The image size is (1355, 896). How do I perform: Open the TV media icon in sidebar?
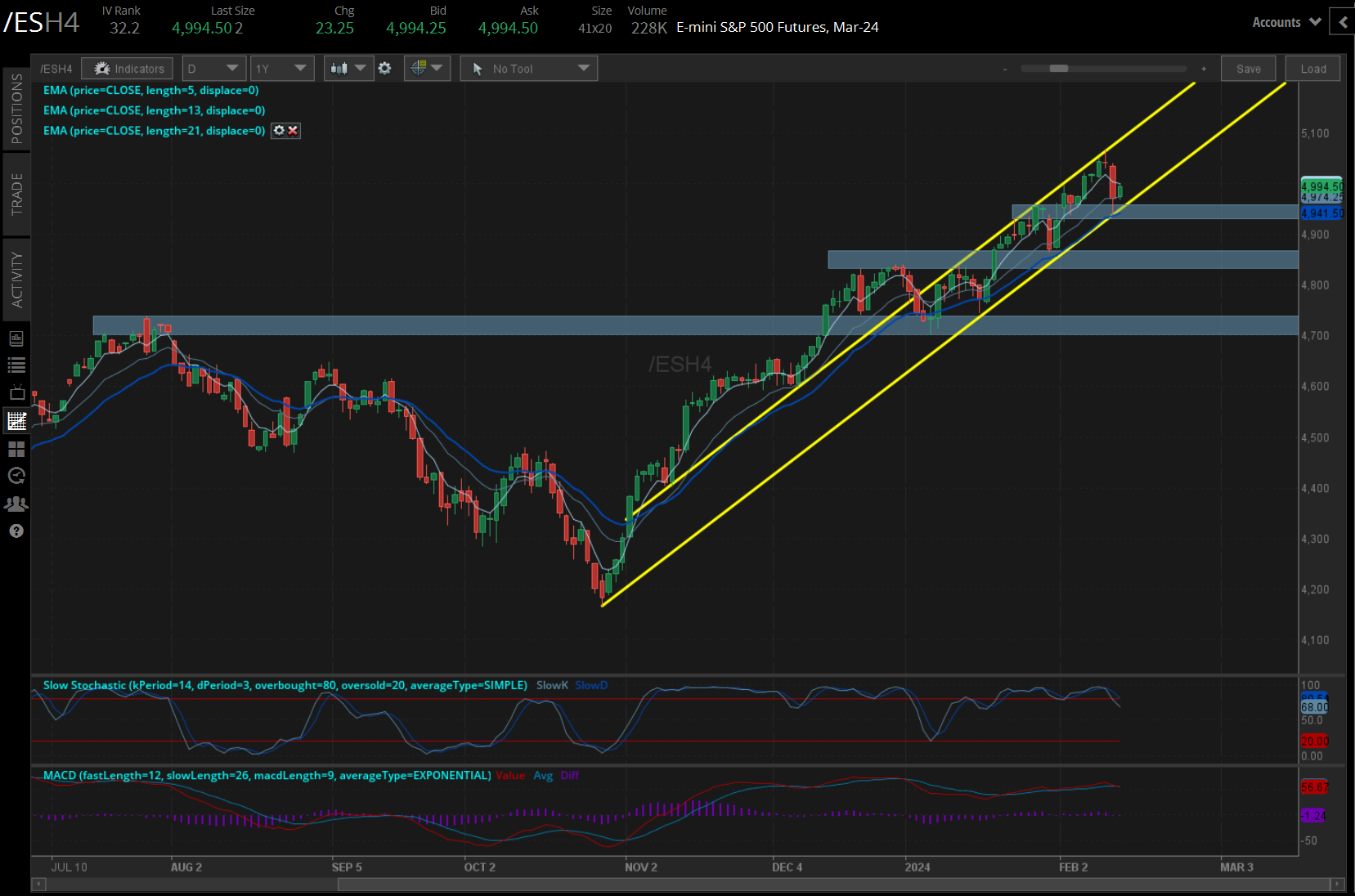[x=16, y=393]
